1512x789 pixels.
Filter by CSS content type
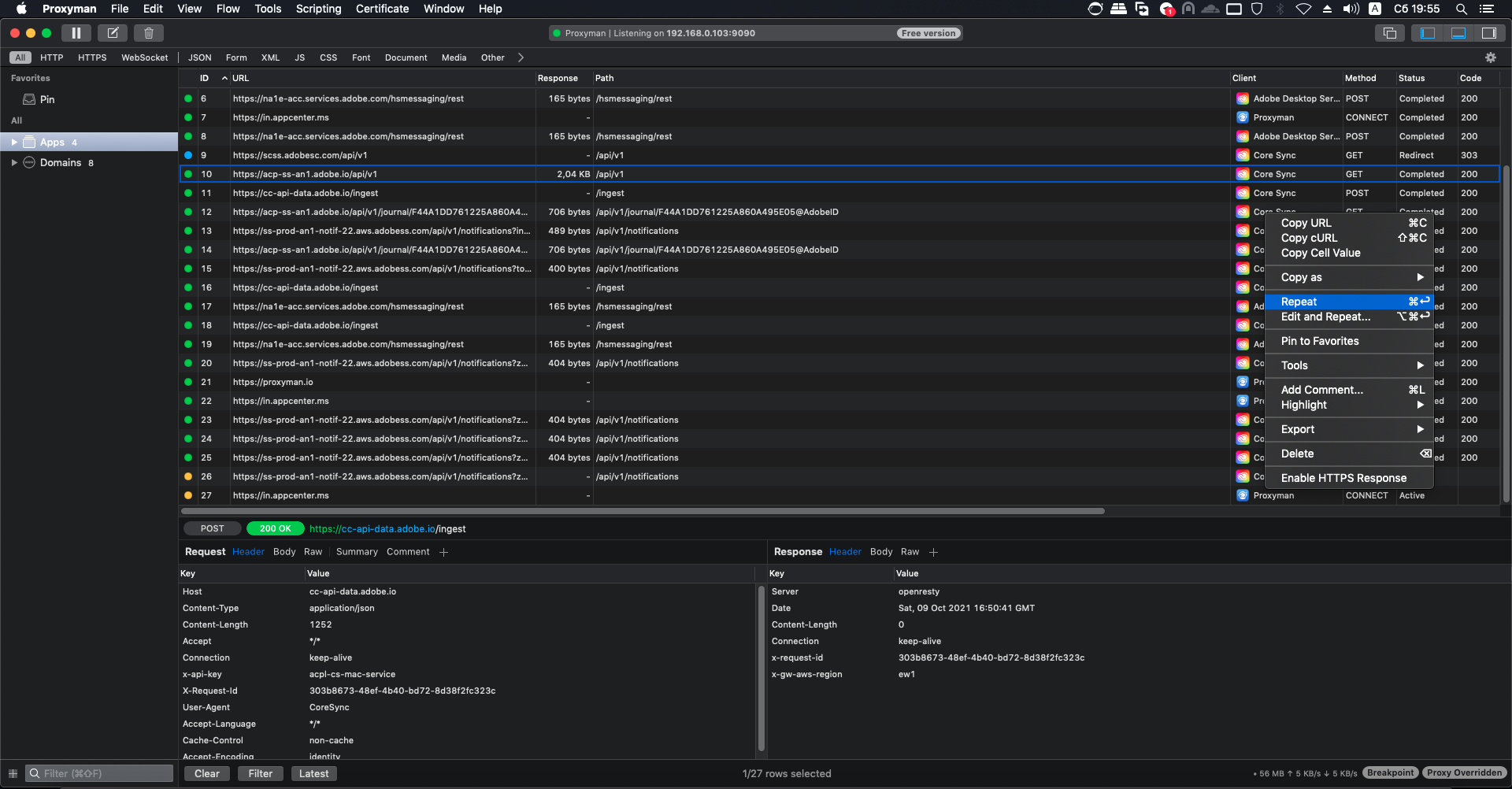328,57
